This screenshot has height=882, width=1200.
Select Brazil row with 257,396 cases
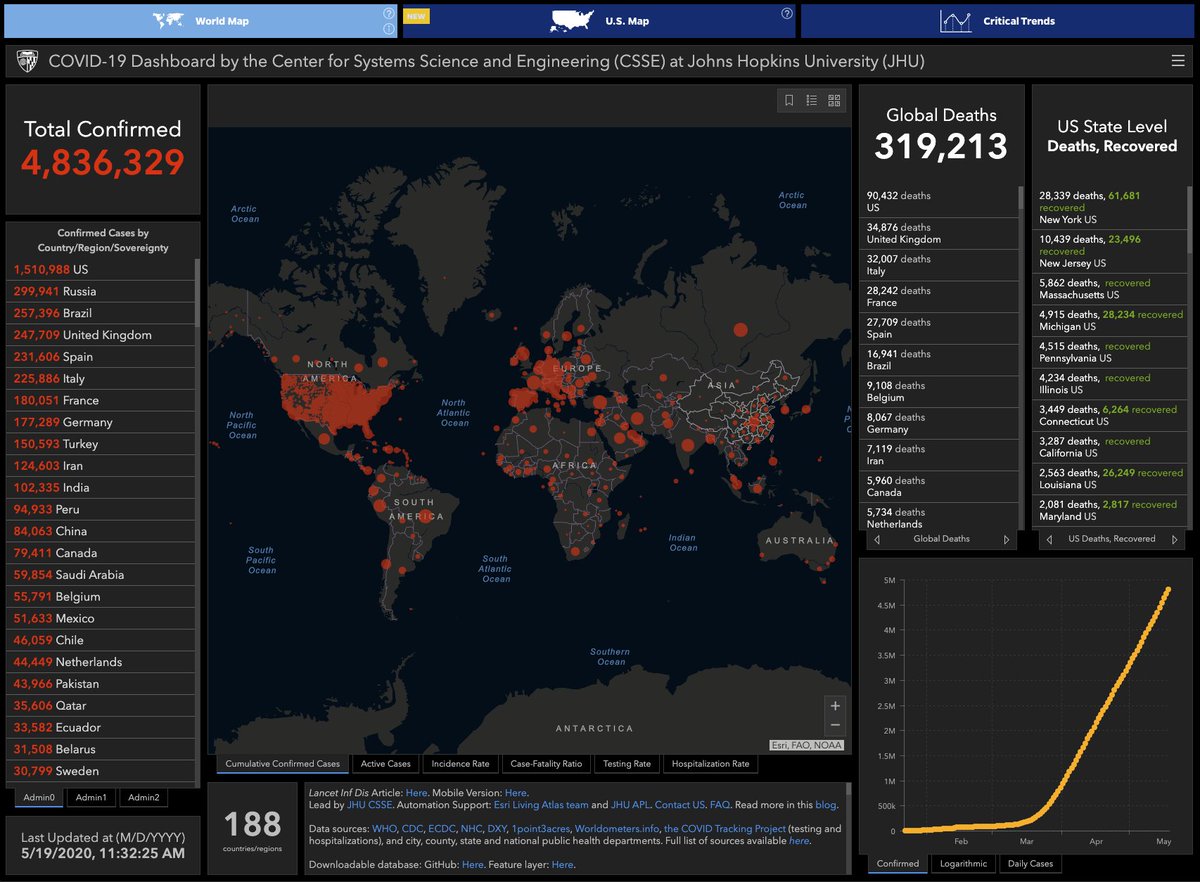click(100, 314)
